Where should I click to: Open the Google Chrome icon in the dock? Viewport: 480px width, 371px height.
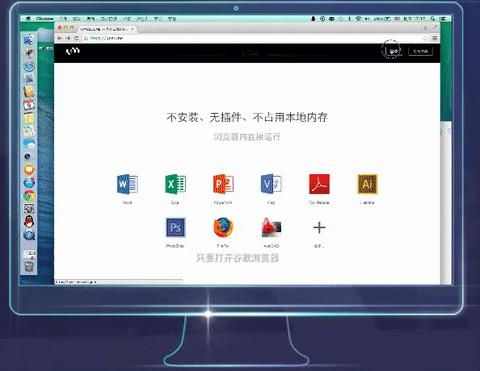pos(29,196)
